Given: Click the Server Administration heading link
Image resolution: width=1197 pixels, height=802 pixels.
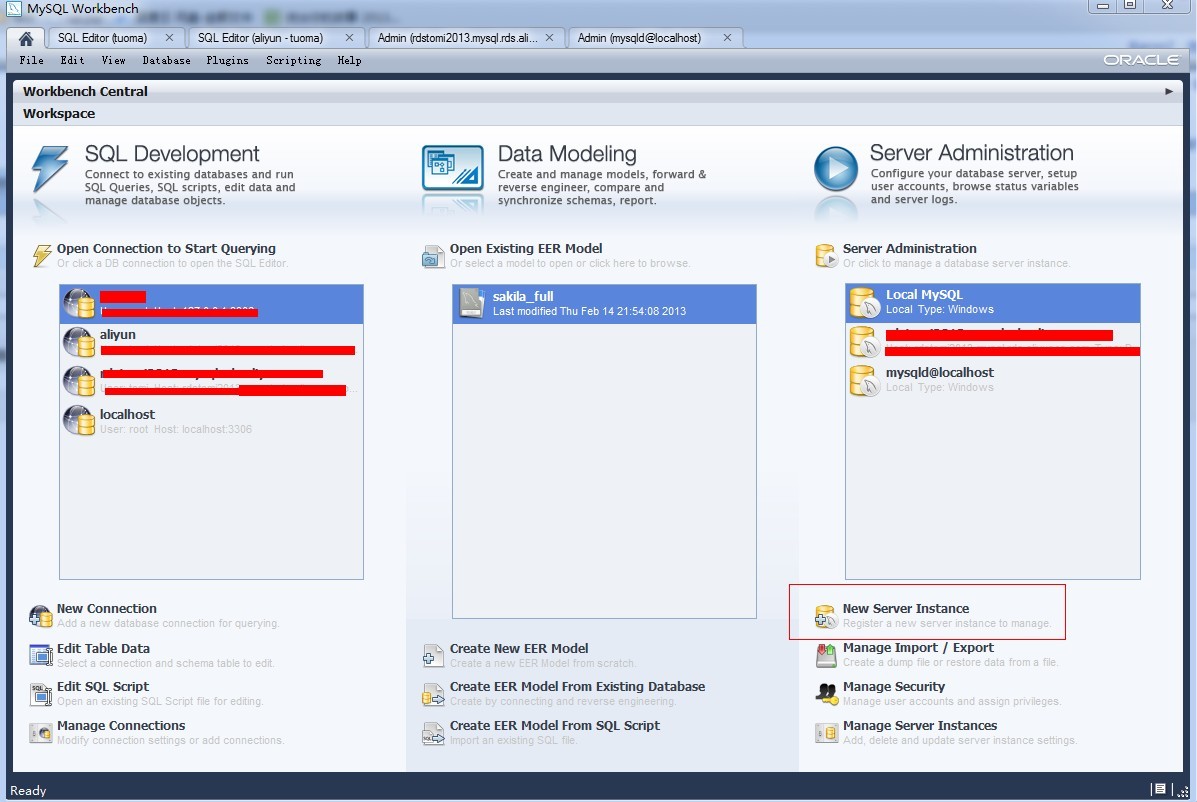Looking at the screenshot, I should coord(909,249).
